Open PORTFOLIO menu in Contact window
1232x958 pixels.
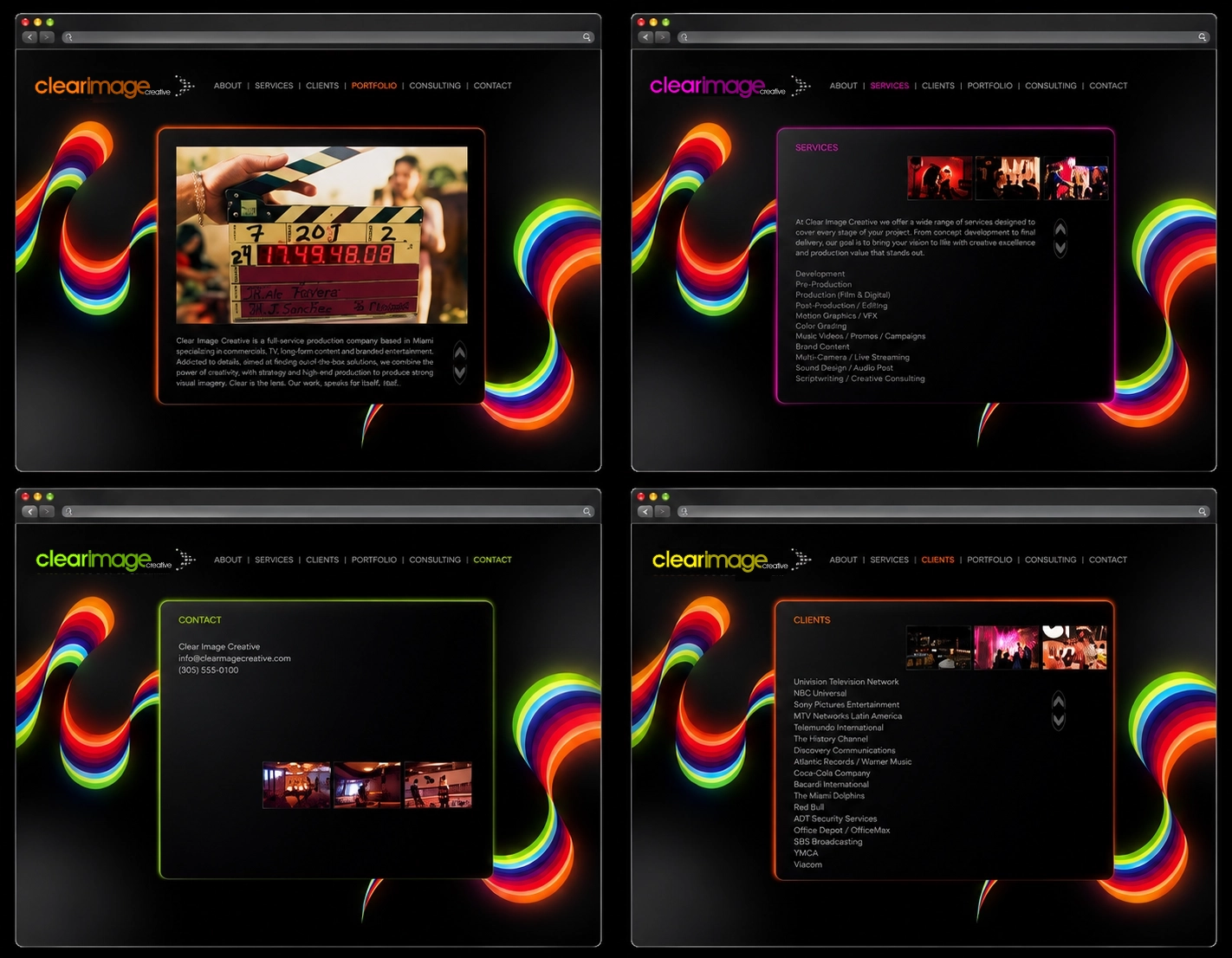[374, 560]
